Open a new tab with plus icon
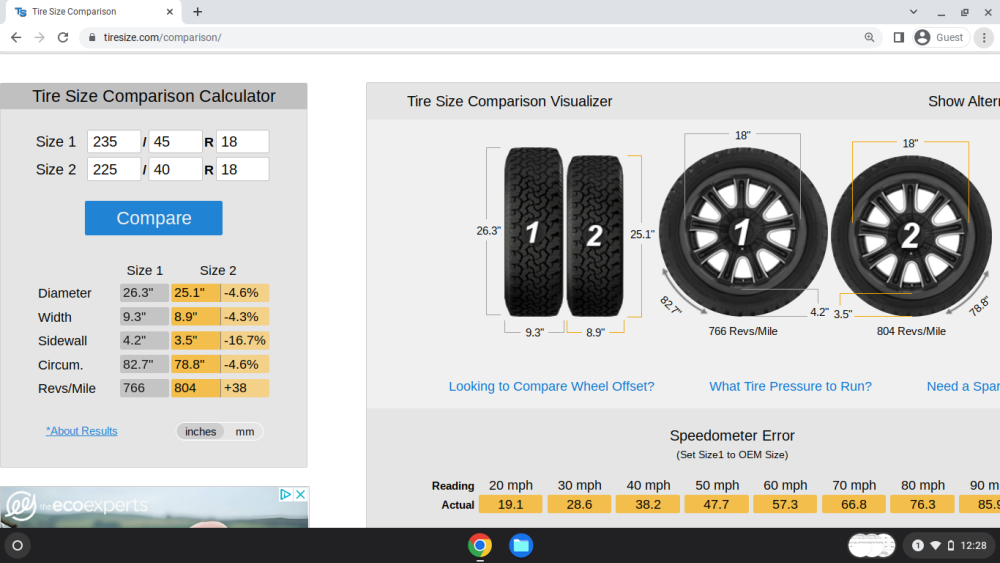This screenshot has height=563, width=1000. pos(198,11)
